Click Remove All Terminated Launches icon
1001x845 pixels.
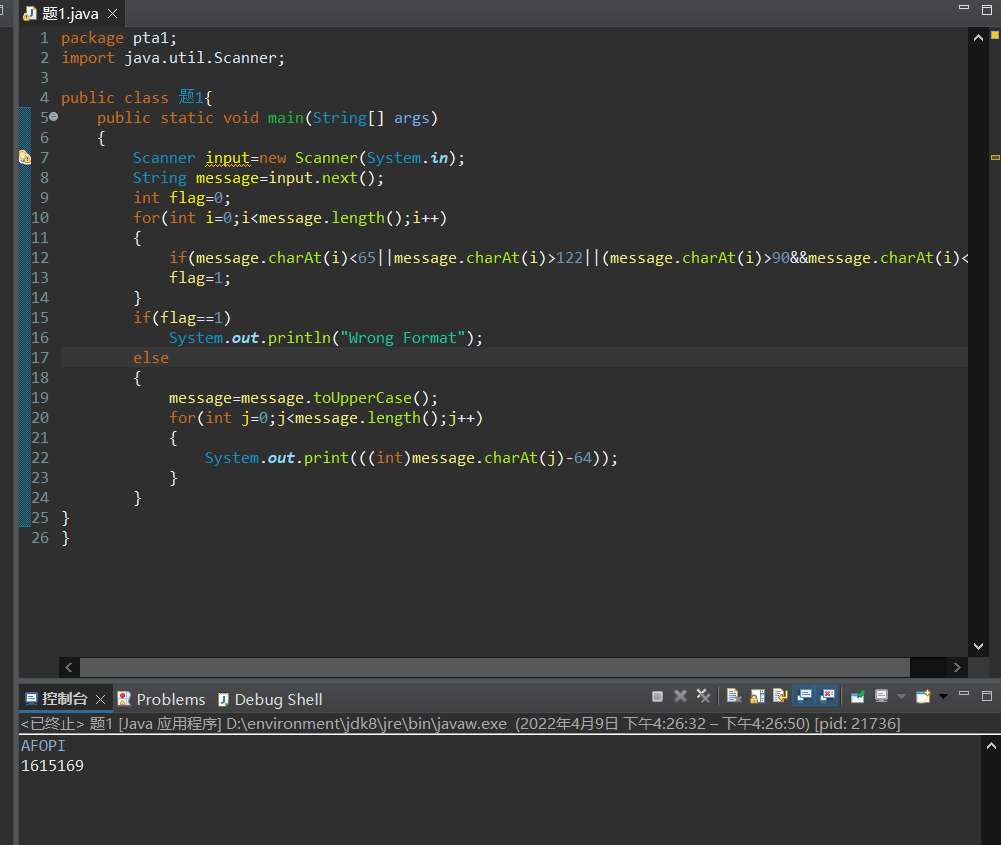(703, 696)
